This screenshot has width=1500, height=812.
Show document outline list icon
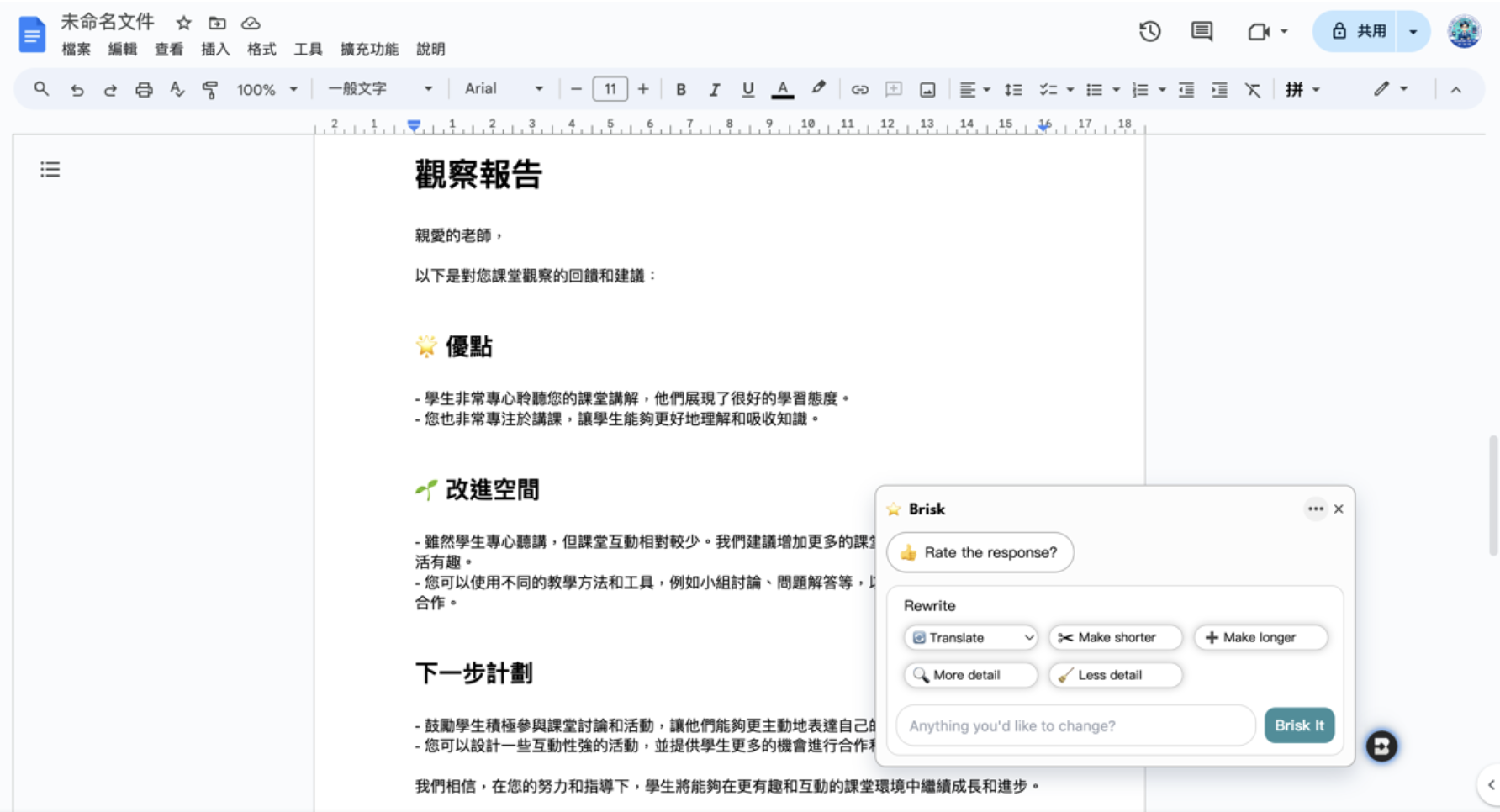coord(50,170)
